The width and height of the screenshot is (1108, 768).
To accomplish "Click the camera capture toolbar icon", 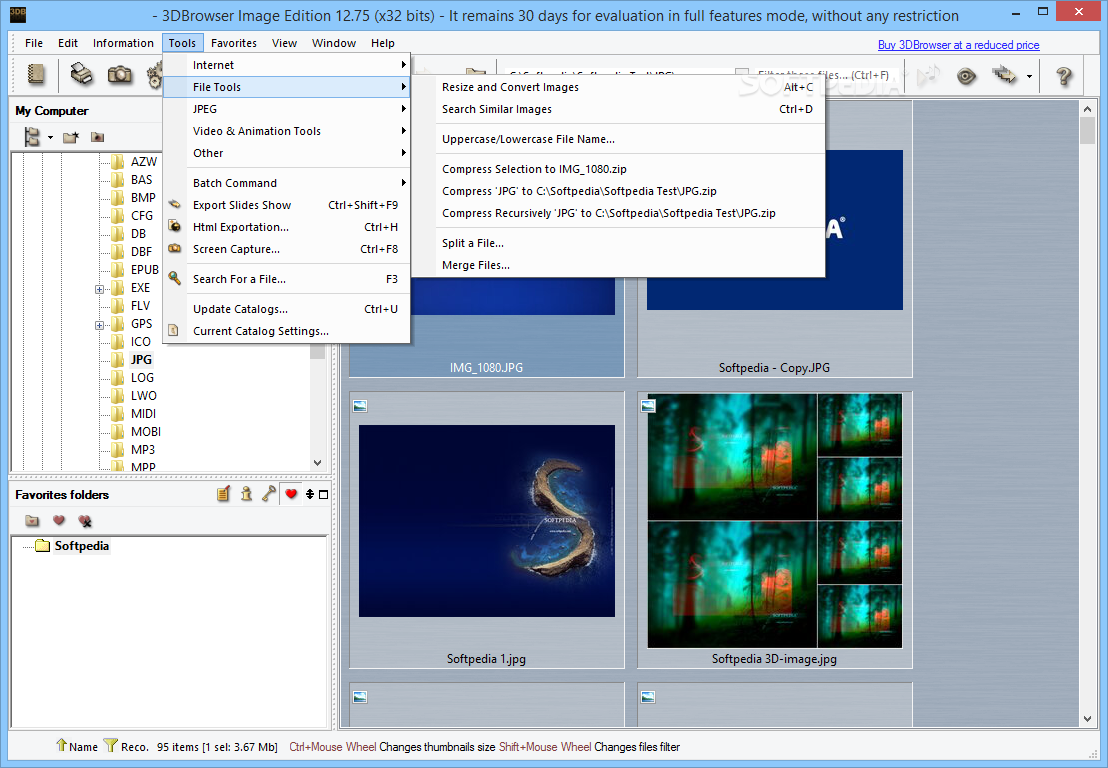I will pos(119,74).
